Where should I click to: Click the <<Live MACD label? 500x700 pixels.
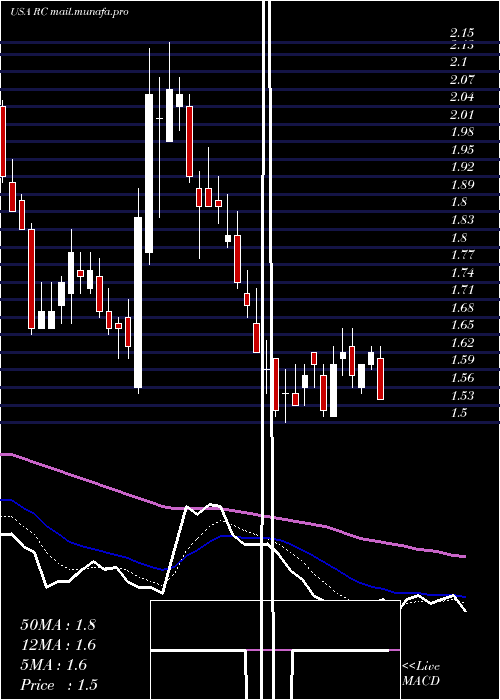(x=421, y=674)
